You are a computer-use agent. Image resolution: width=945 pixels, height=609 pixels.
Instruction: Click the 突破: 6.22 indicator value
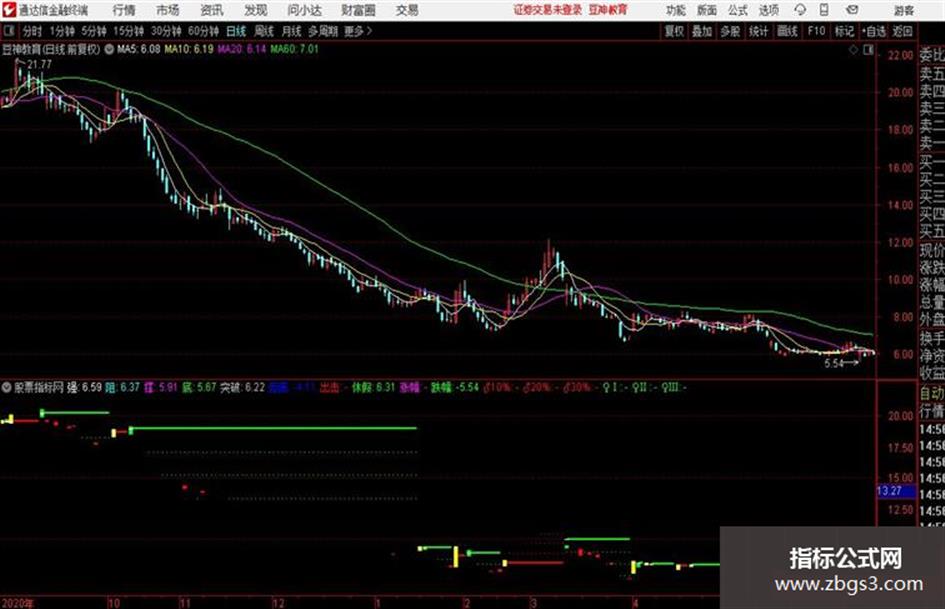tap(242, 388)
